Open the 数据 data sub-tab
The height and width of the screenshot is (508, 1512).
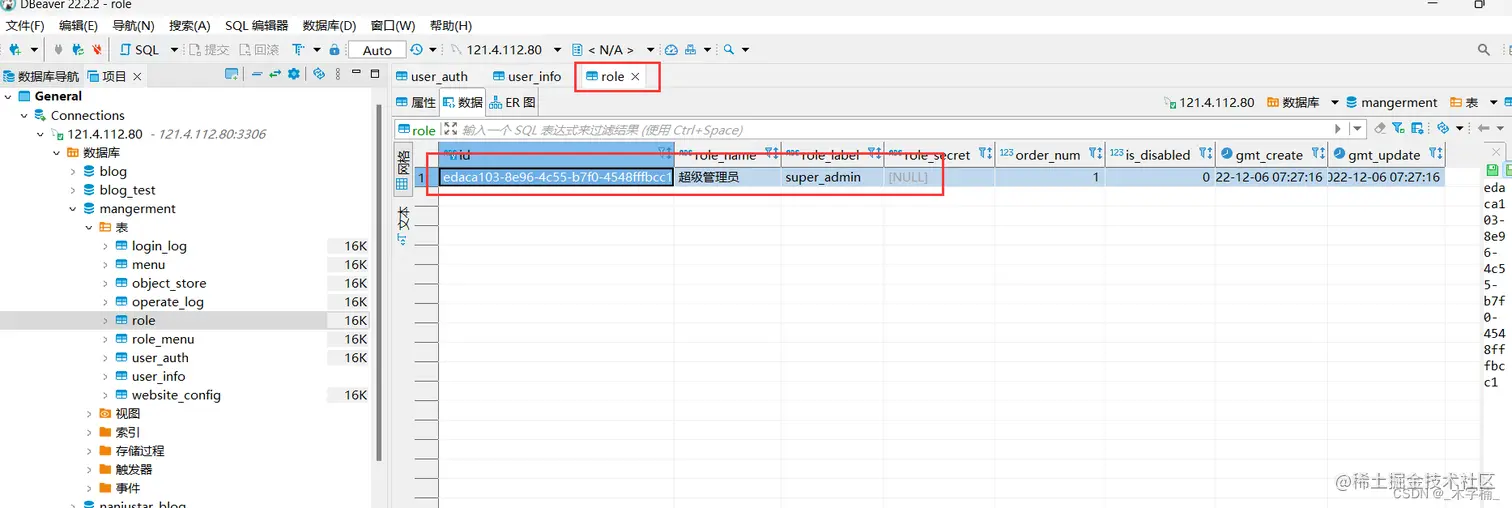[x=463, y=102]
